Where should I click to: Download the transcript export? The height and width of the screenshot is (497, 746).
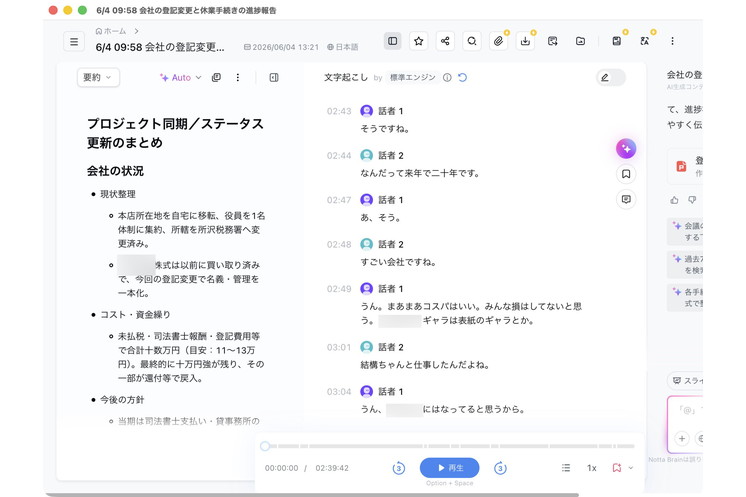(525, 41)
